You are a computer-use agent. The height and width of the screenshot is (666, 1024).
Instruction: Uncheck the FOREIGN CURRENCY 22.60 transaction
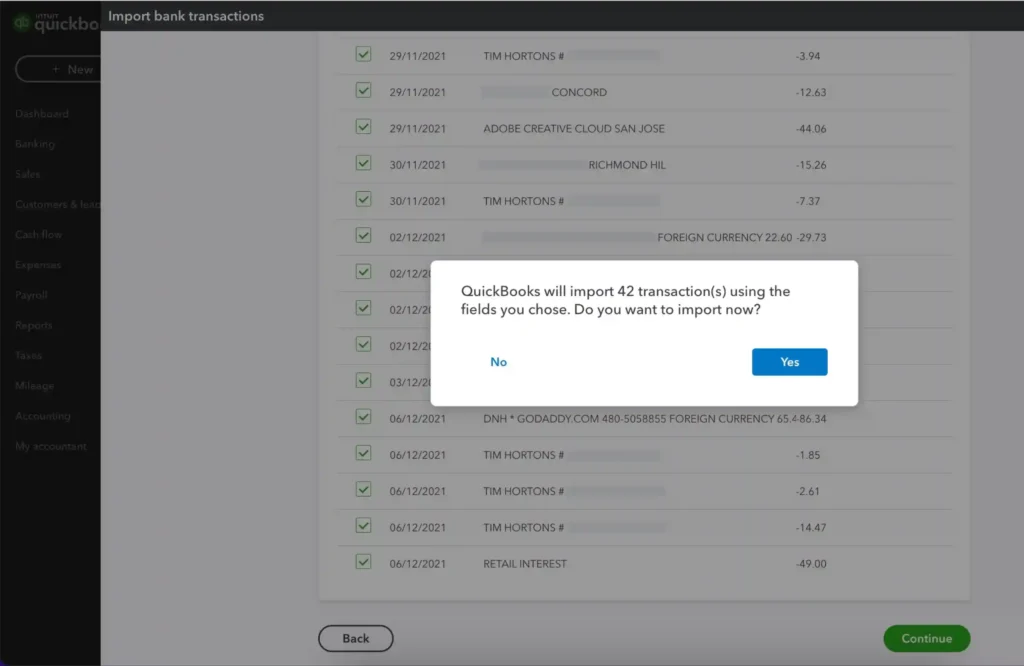click(364, 235)
